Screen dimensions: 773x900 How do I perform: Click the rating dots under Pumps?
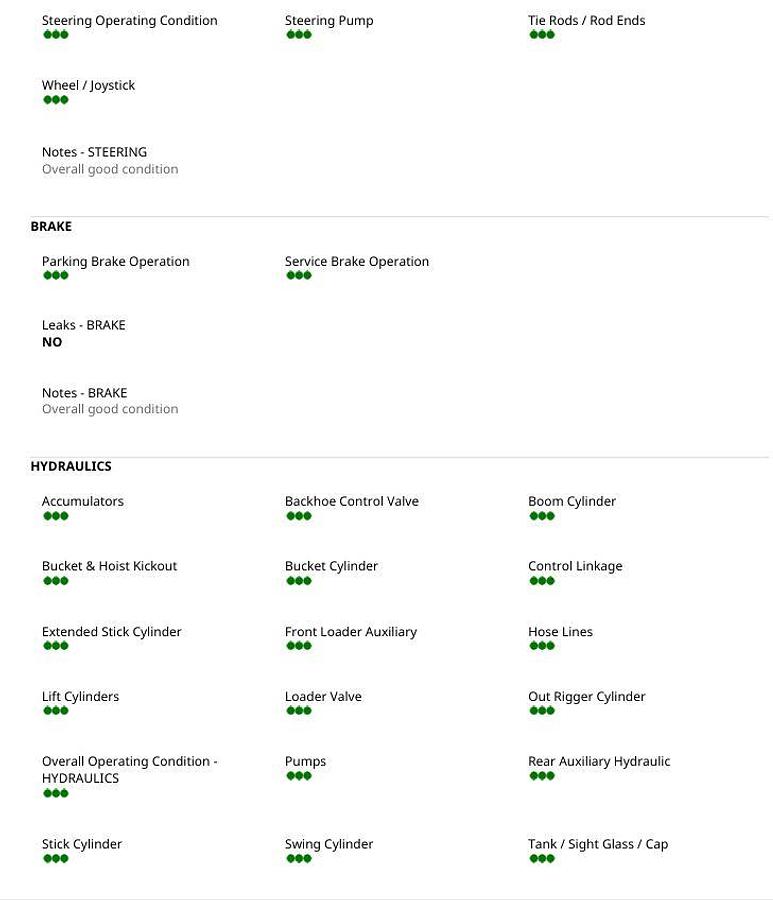pos(298,776)
